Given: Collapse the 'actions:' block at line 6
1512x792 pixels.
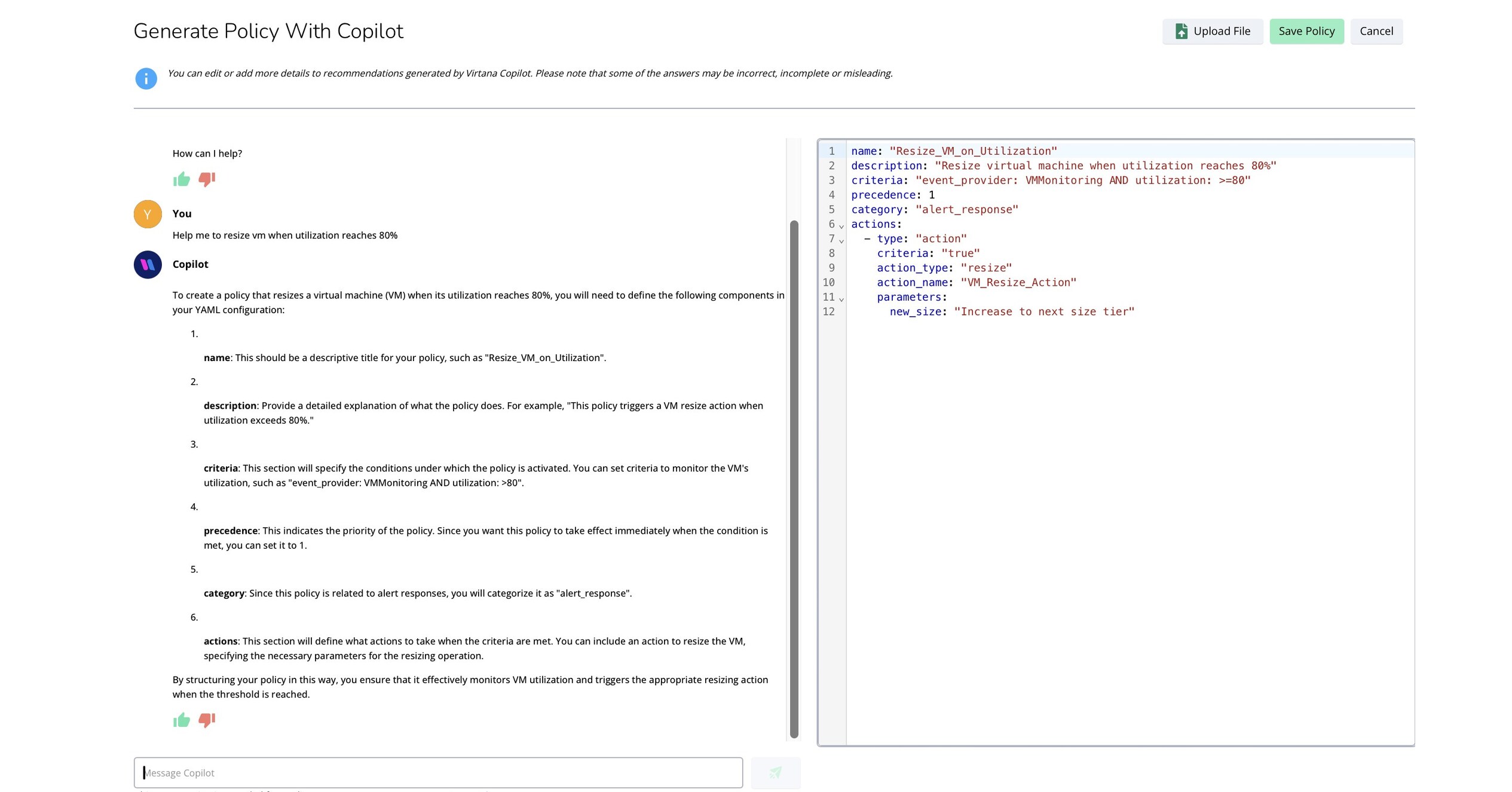Looking at the screenshot, I should point(841,226).
